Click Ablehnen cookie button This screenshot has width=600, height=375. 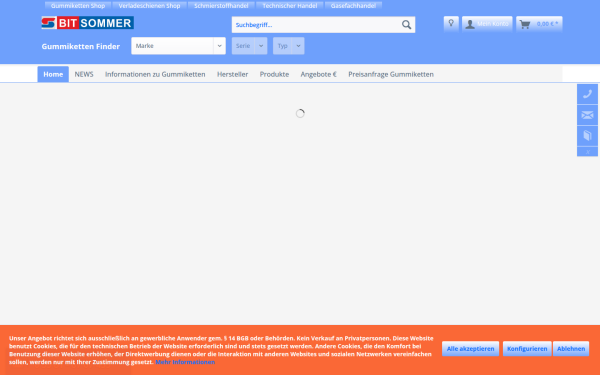571,349
